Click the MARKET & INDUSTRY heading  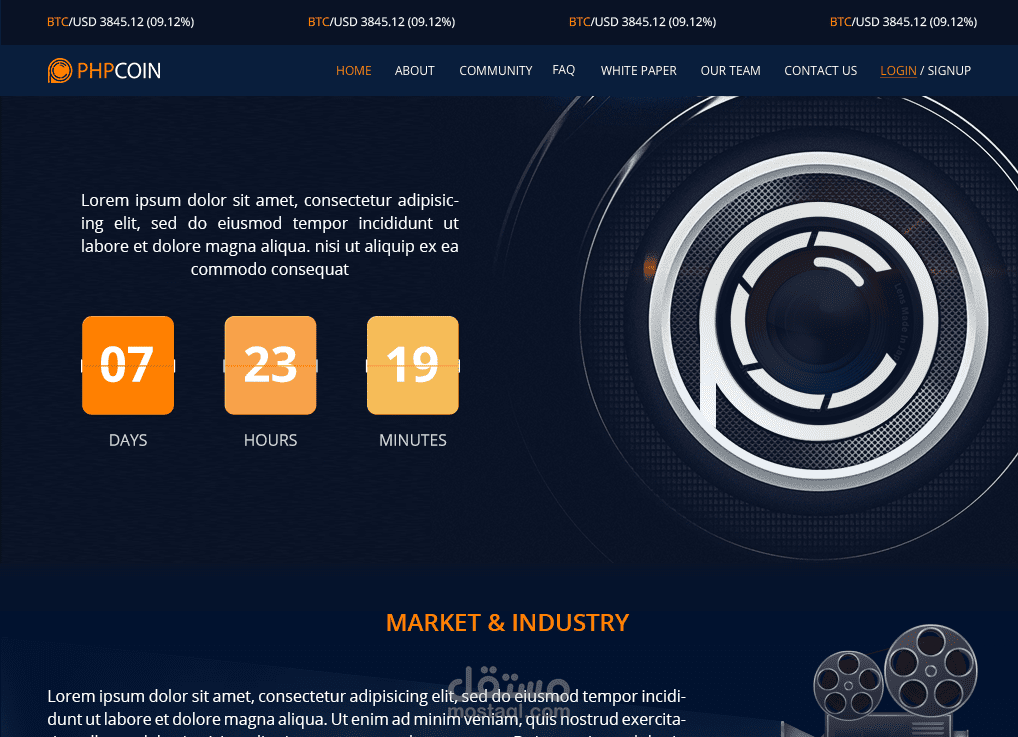coord(507,621)
